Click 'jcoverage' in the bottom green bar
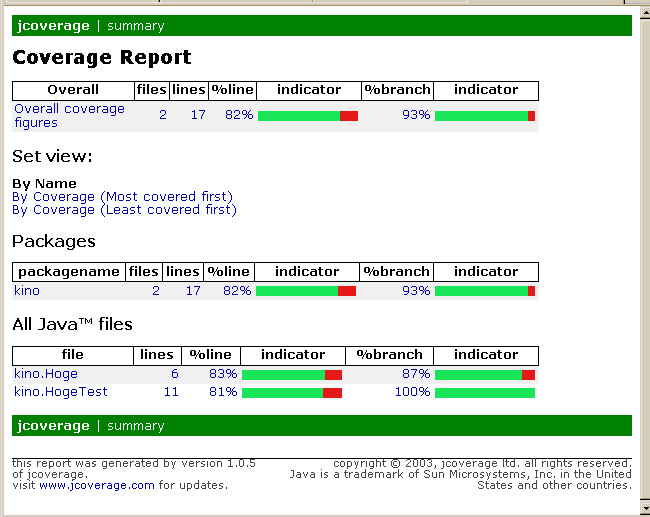Viewport: 650px width, 517px height. point(54,426)
